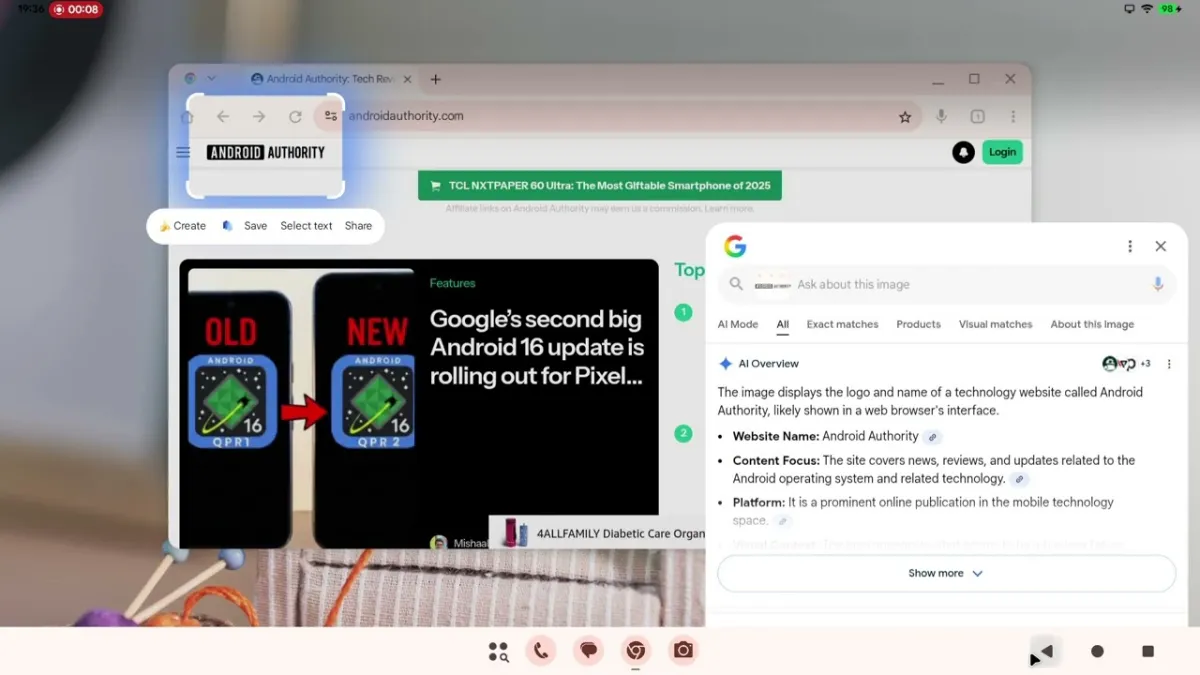The image size is (1200, 675).
Task: Tap the microphone icon in Chrome toolbar
Action: 941,117
